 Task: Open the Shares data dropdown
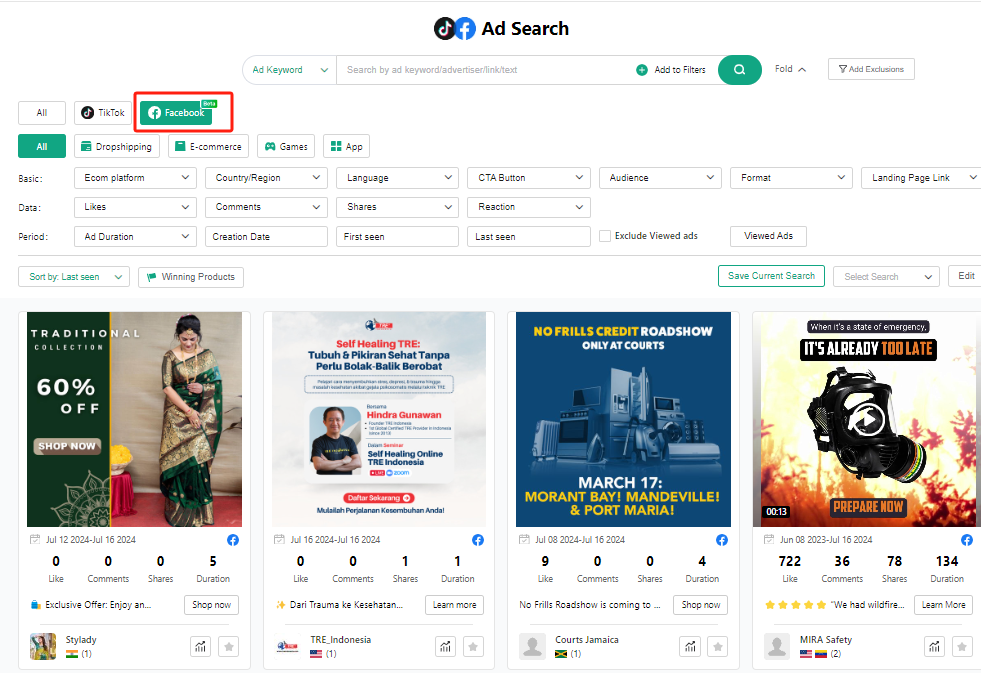(397, 207)
